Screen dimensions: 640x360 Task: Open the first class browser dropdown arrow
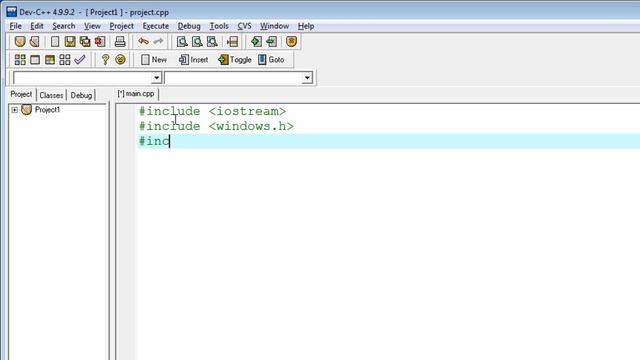157,78
